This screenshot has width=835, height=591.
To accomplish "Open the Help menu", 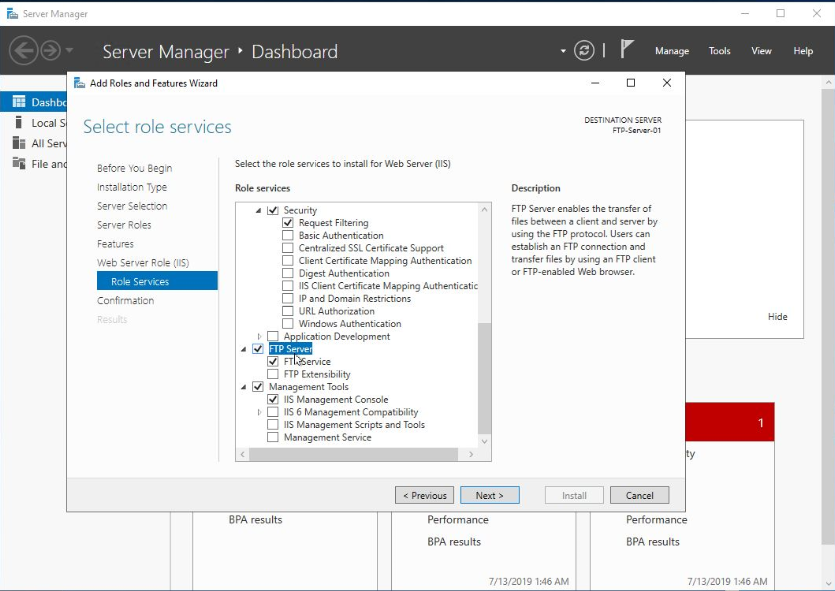I will click(803, 51).
